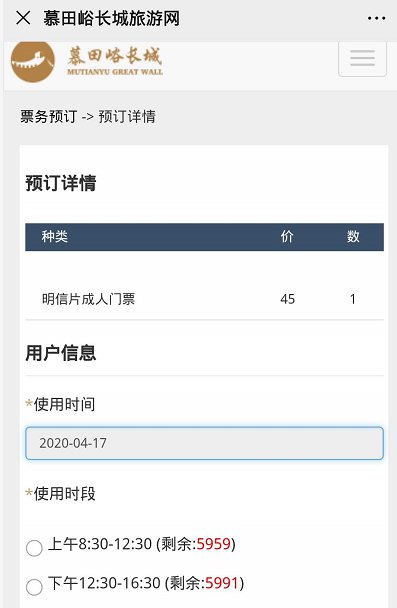Open the hamburger navigation menu
This screenshot has width=397, height=608.
click(362, 58)
